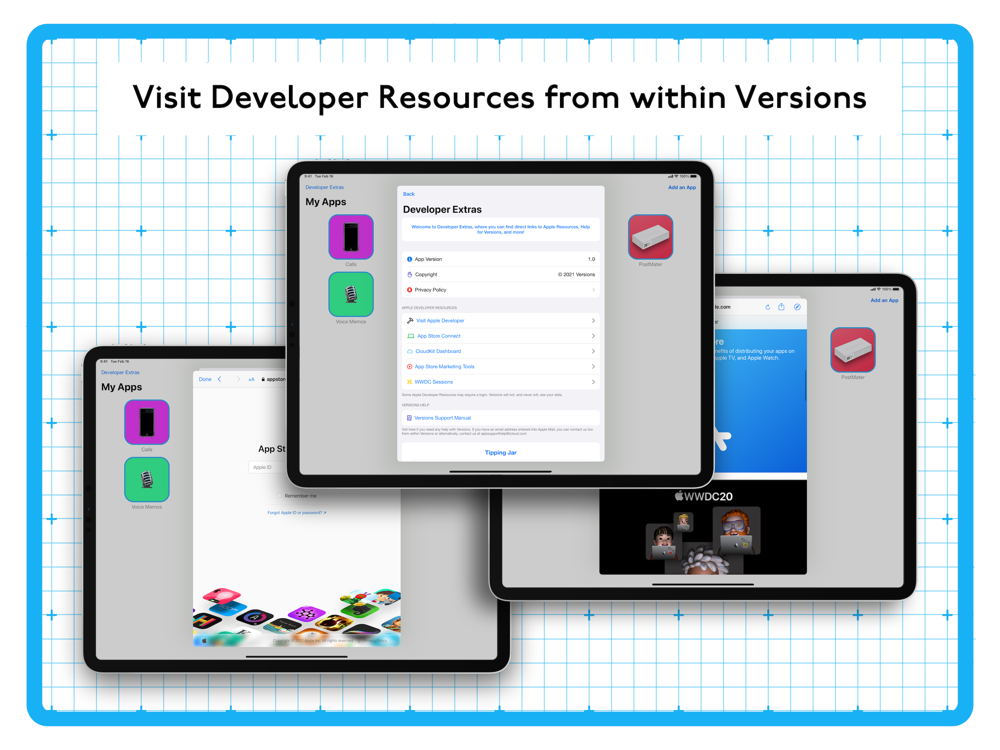Click the Apple ID input field on left iPad

click(x=267, y=467)
